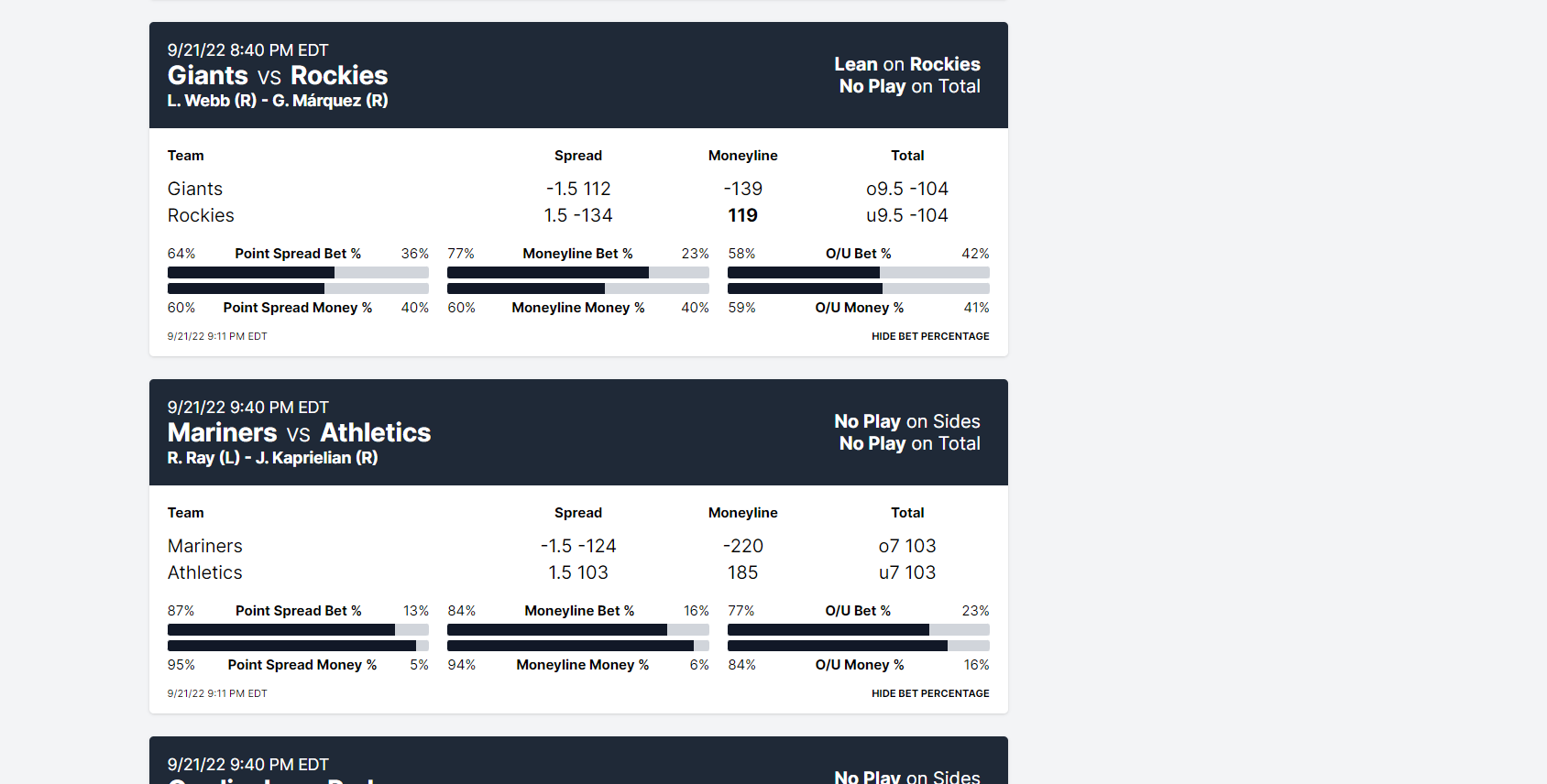Select over 7 103 total
Image resolution: width=1547 pixels, height=784 pixels.
(x=907, y=546)
